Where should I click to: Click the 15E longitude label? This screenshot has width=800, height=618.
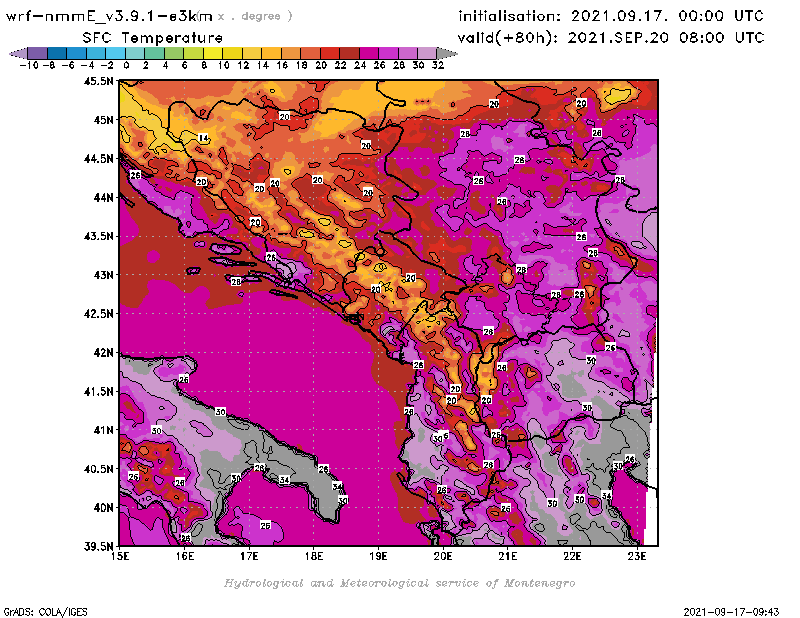click(x=120, y=556)
